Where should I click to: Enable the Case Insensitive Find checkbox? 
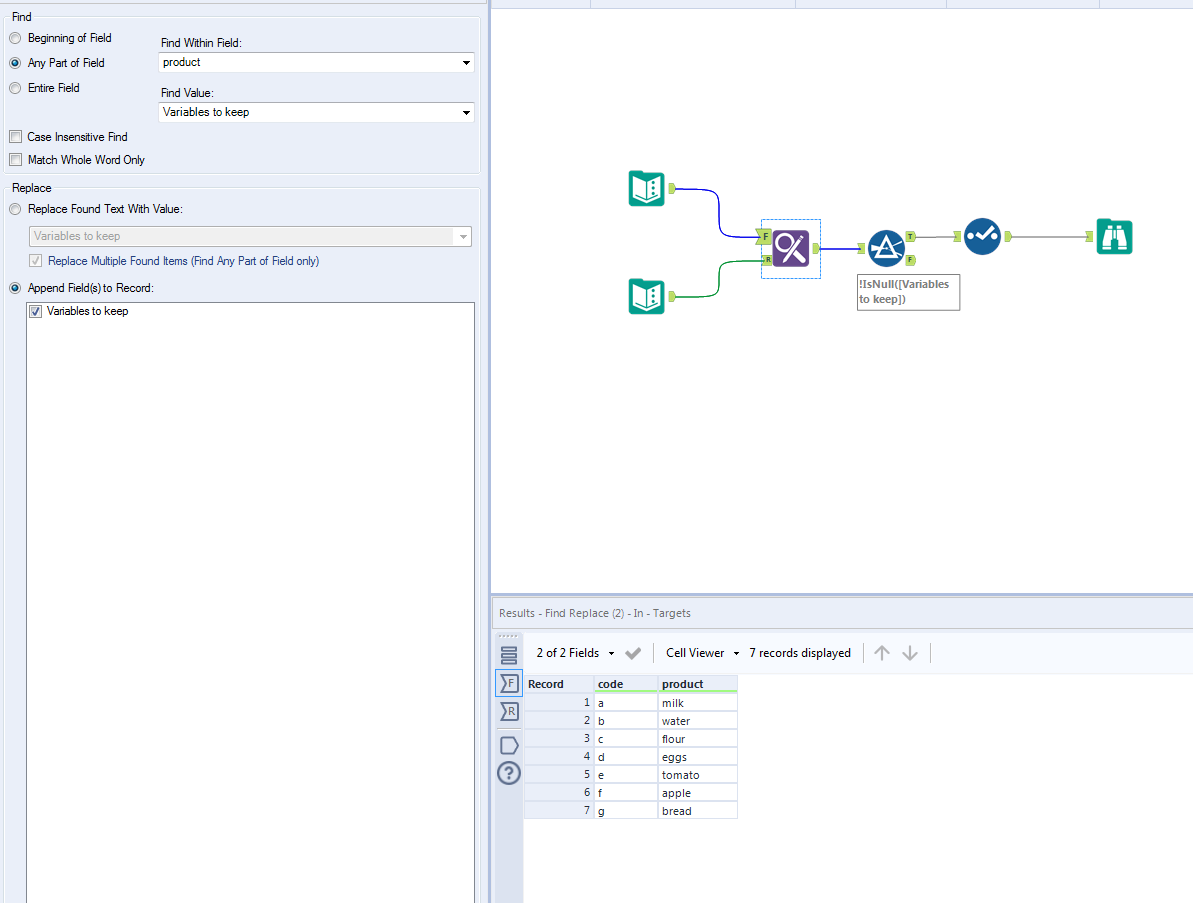[15, 137]
